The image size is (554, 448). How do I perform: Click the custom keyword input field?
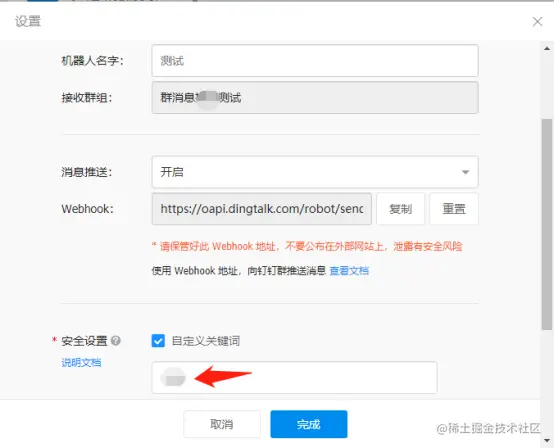point(295,377)
